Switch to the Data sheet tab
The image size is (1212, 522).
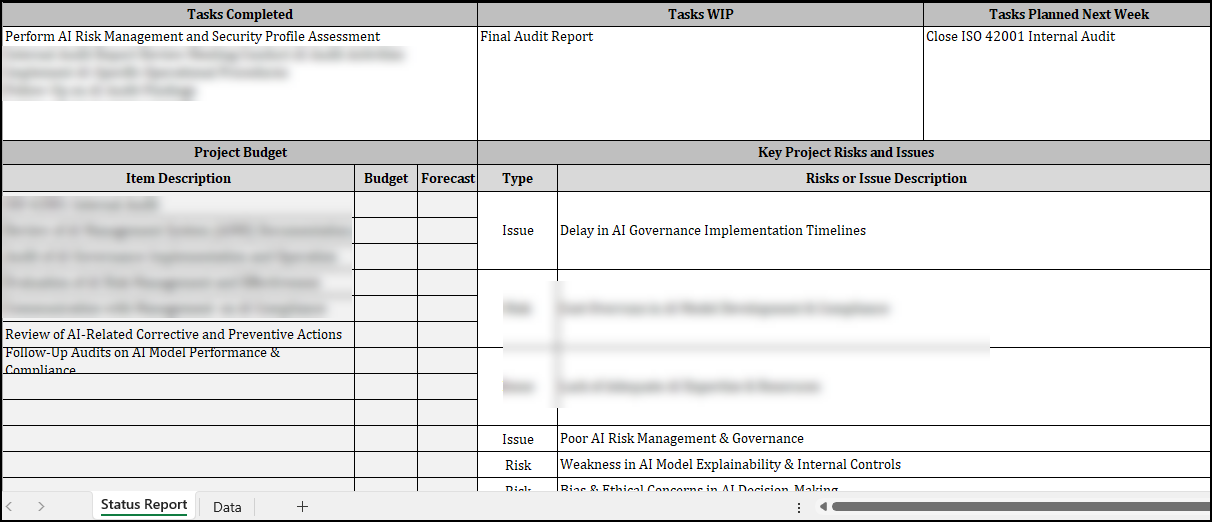coord(227,507)
